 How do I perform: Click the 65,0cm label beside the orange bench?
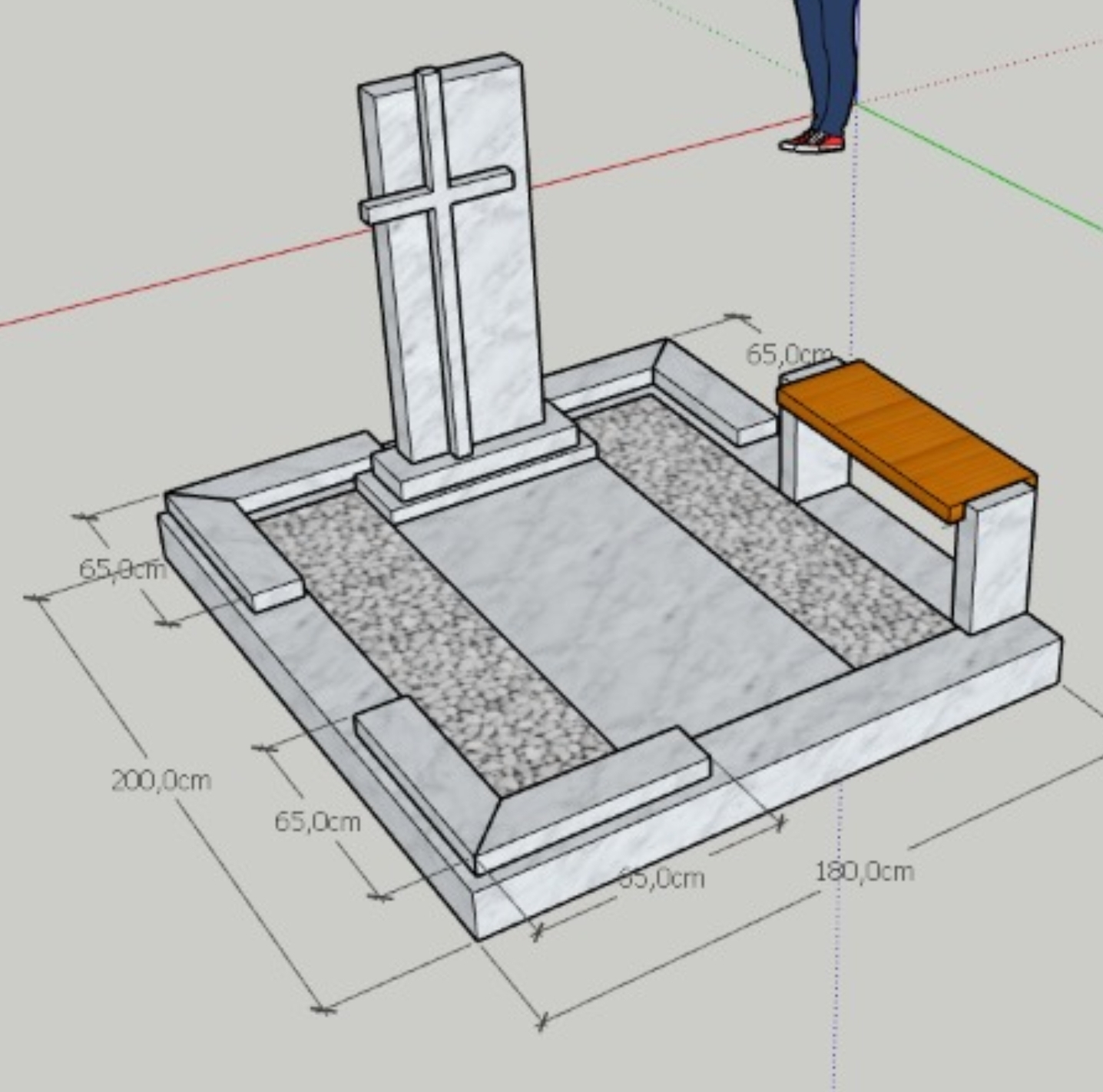pos(789,354)
